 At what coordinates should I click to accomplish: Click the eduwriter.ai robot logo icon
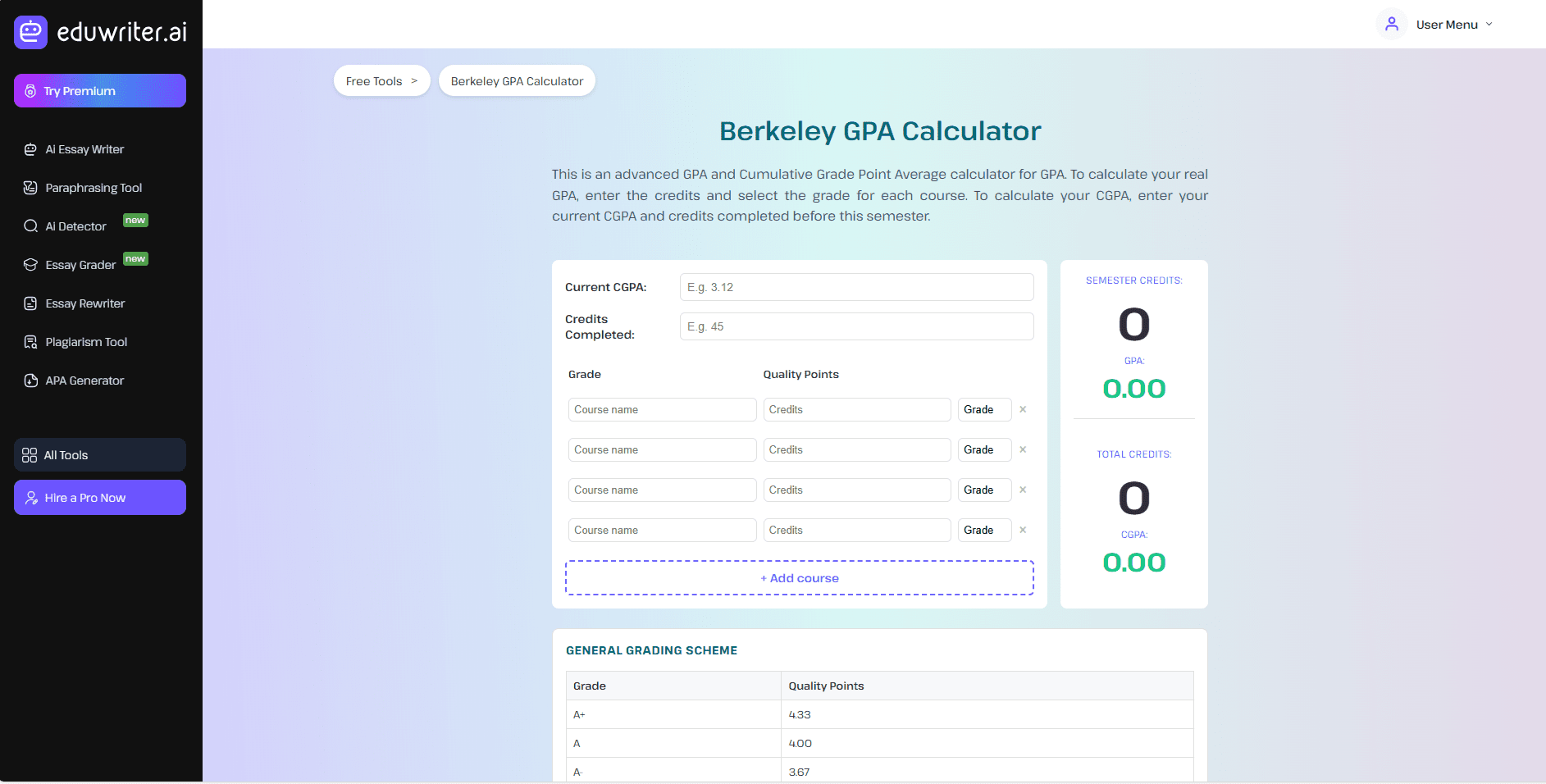click(30, 32)
